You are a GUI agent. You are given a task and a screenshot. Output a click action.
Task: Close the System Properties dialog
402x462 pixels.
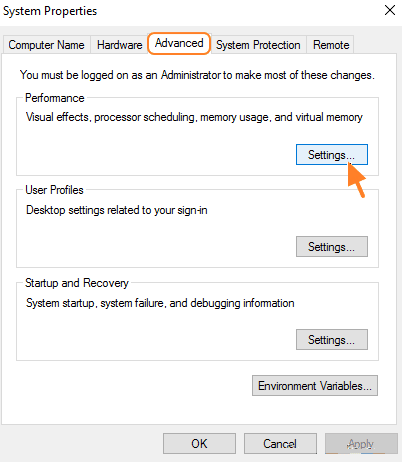[390, 10]
